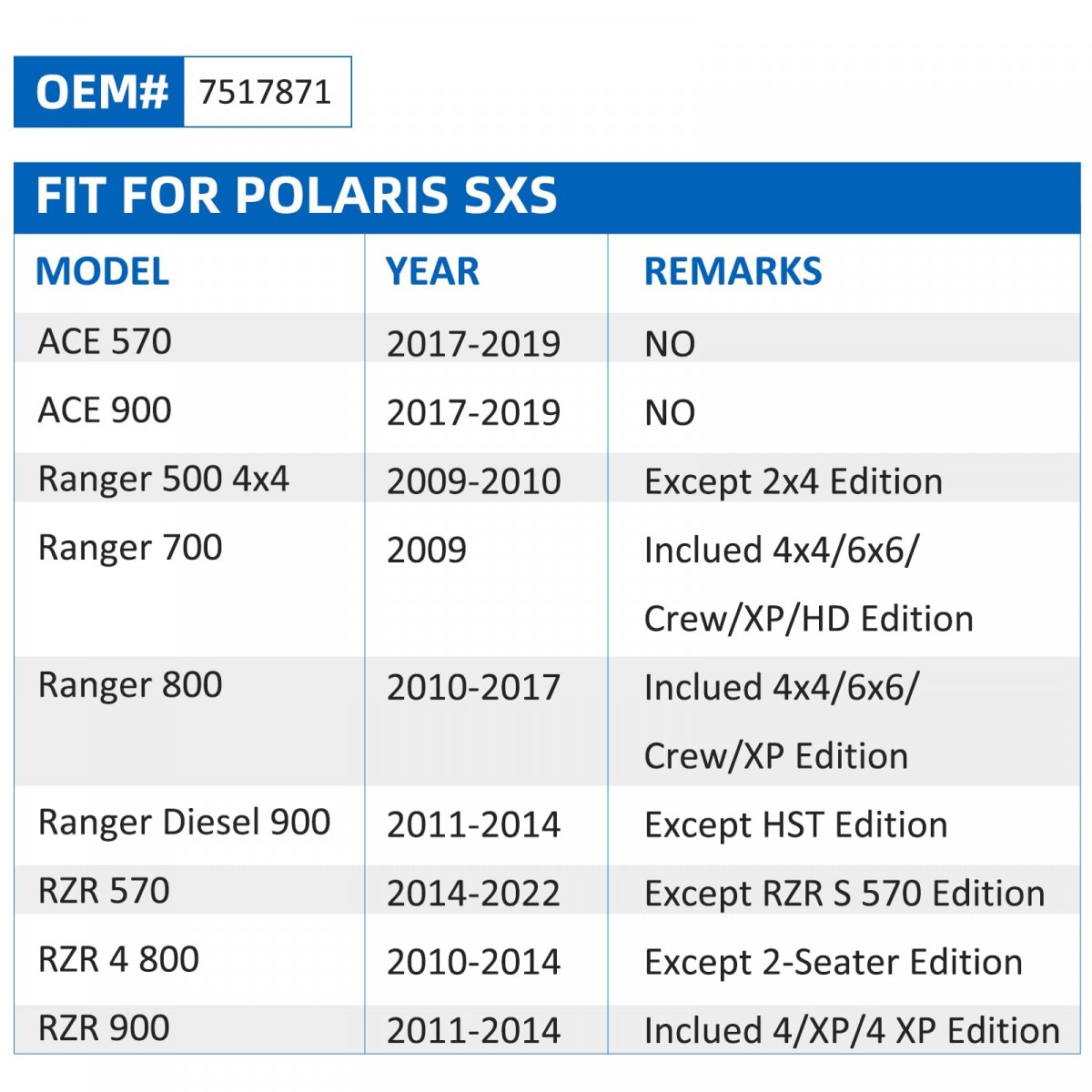The height and width of the screenshot is (1092, 1092).
Task: Click the YEAR column header
Action: [432, 271]
